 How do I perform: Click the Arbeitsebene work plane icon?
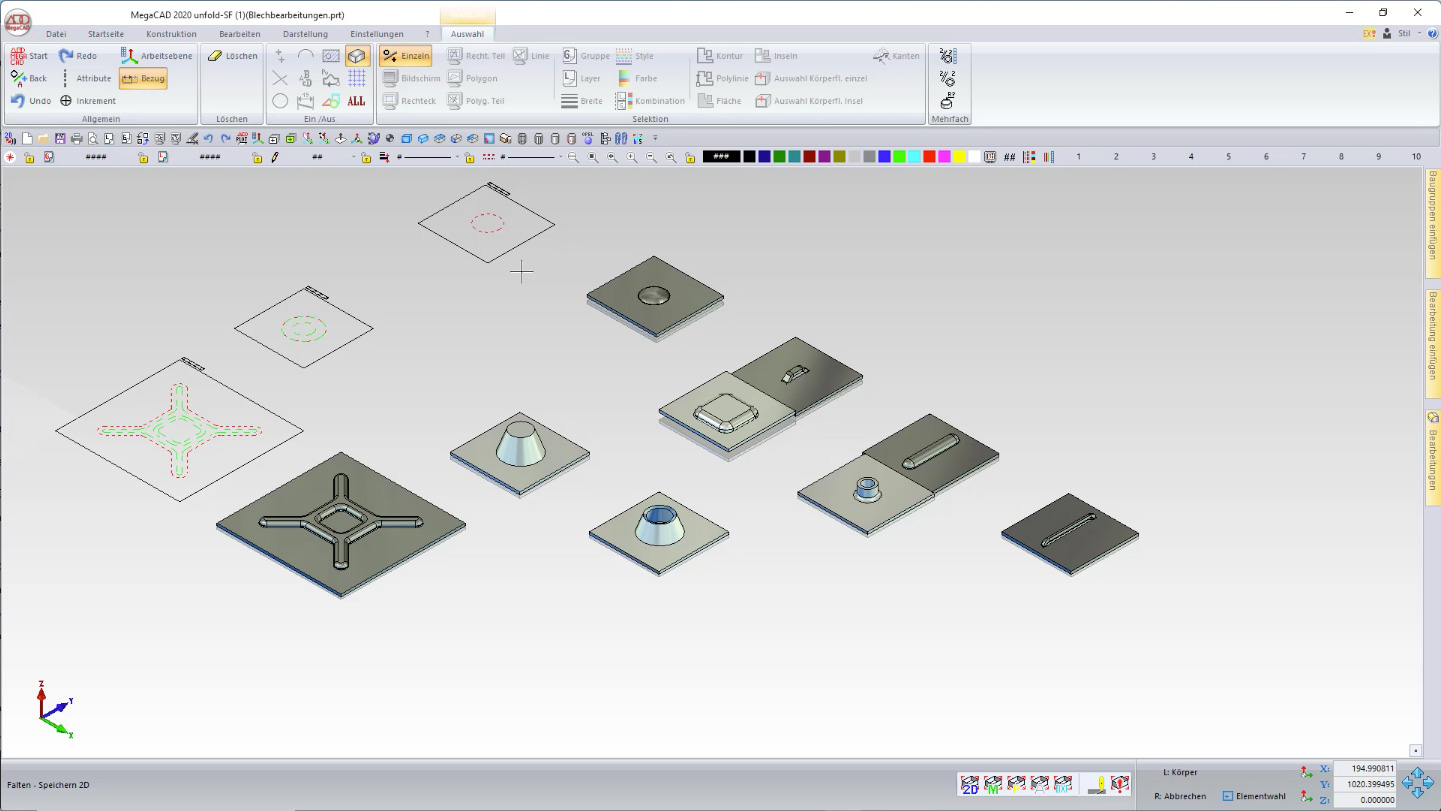(x=129, y=56)
